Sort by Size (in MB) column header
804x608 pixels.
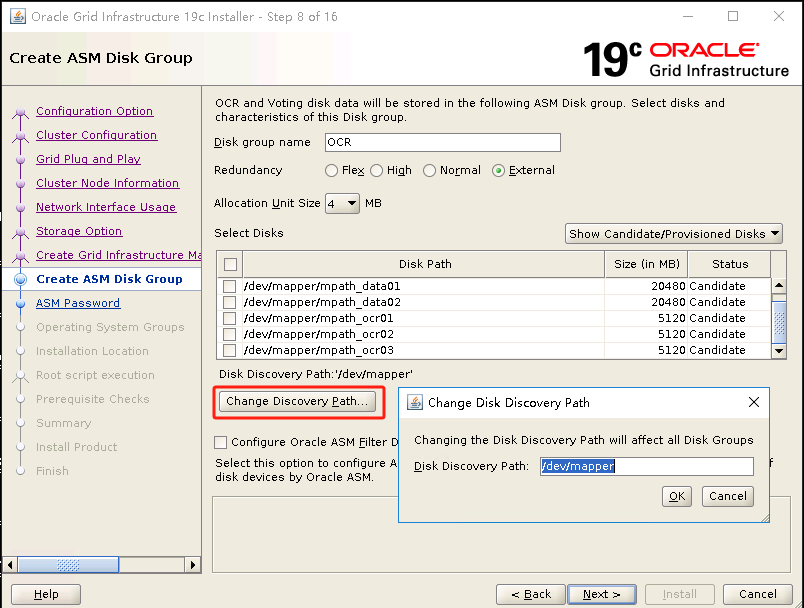coord(647,264)
